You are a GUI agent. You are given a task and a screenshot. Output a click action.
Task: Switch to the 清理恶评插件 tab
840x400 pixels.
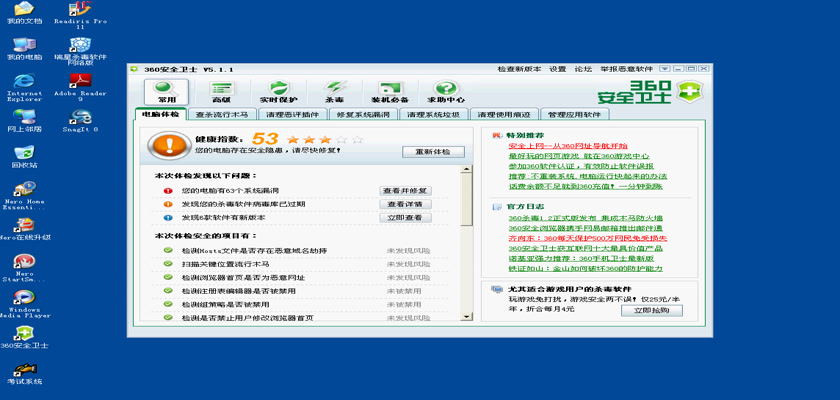click(x=292, y=114)
